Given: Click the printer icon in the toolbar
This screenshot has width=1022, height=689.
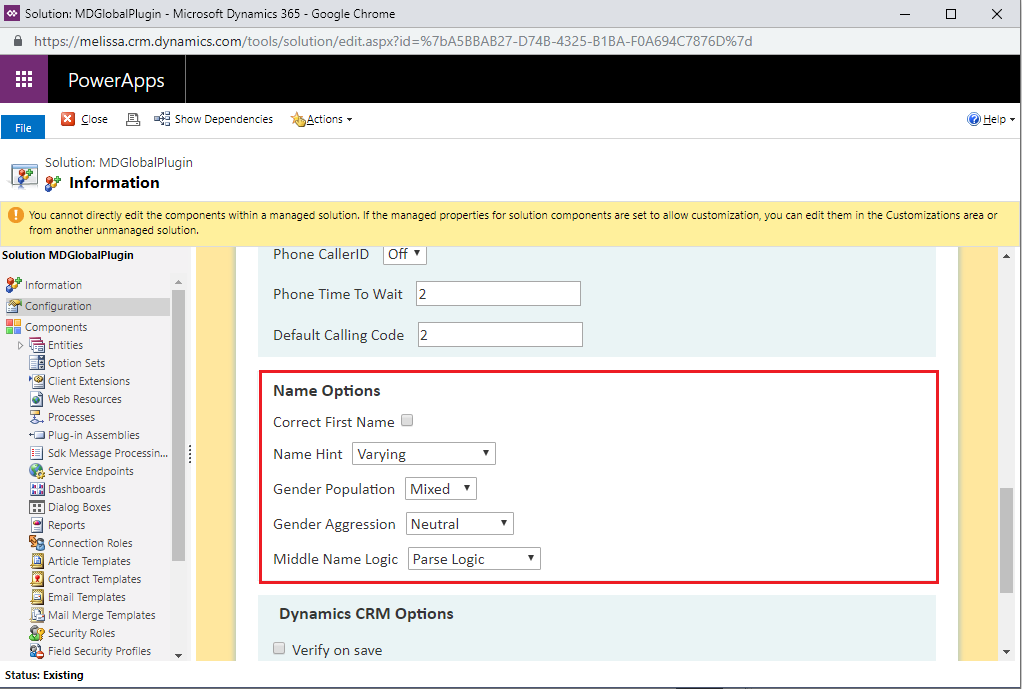Looking at the screenshot, I should click(133, 119).
